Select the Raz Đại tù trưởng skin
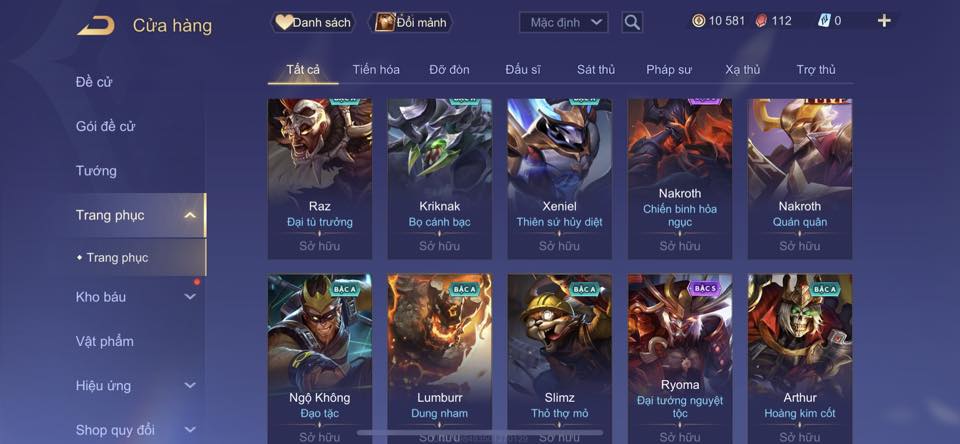Screen dimensions: 960x444 pyautogui.click(x=320, y=179)
